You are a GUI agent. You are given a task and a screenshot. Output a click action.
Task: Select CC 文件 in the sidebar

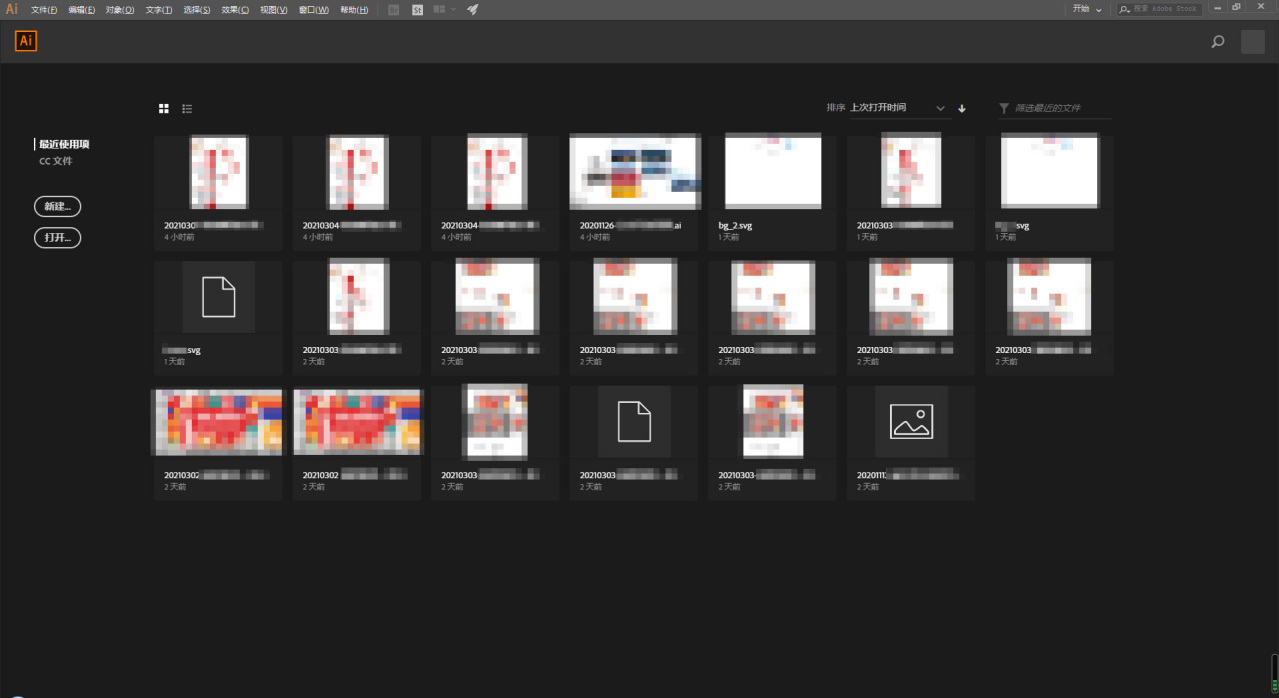[56, 161]
